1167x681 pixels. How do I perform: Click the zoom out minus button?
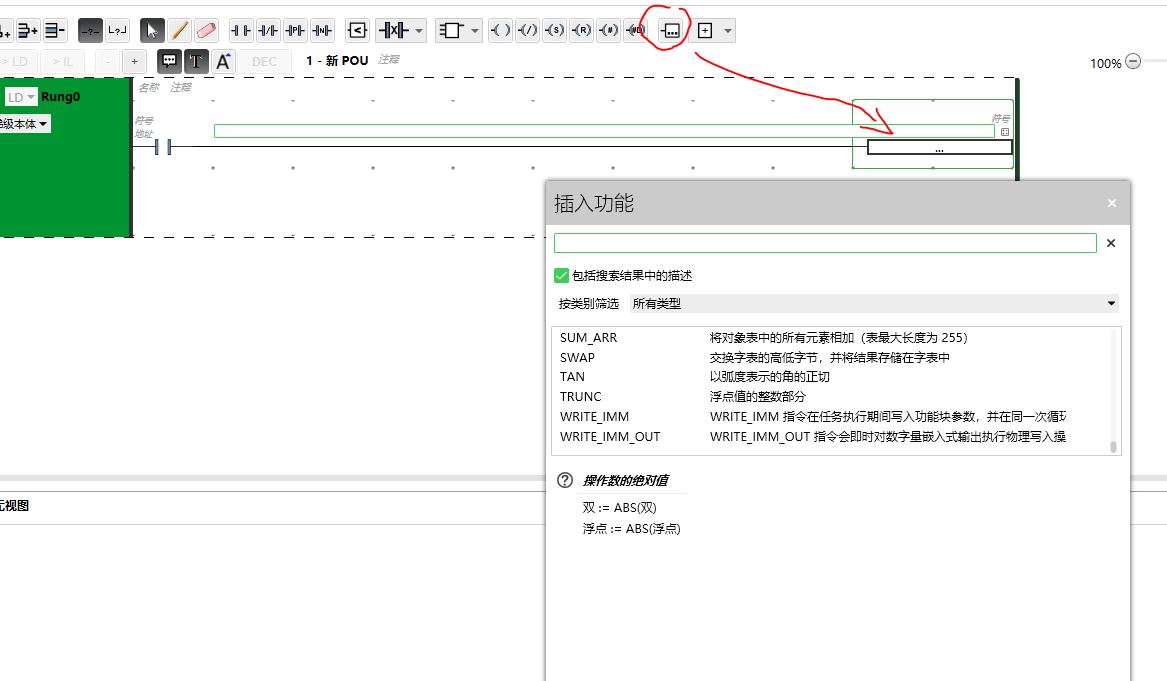(1133, 62)
